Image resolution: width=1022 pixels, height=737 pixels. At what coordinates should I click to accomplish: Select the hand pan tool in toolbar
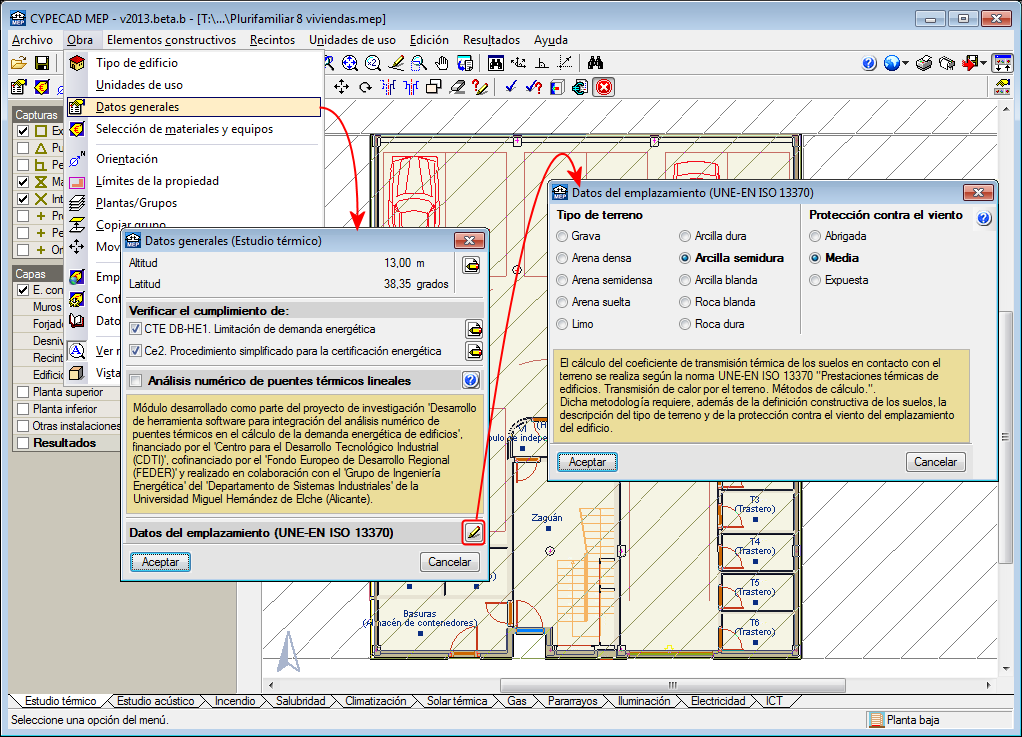(441, 63)
